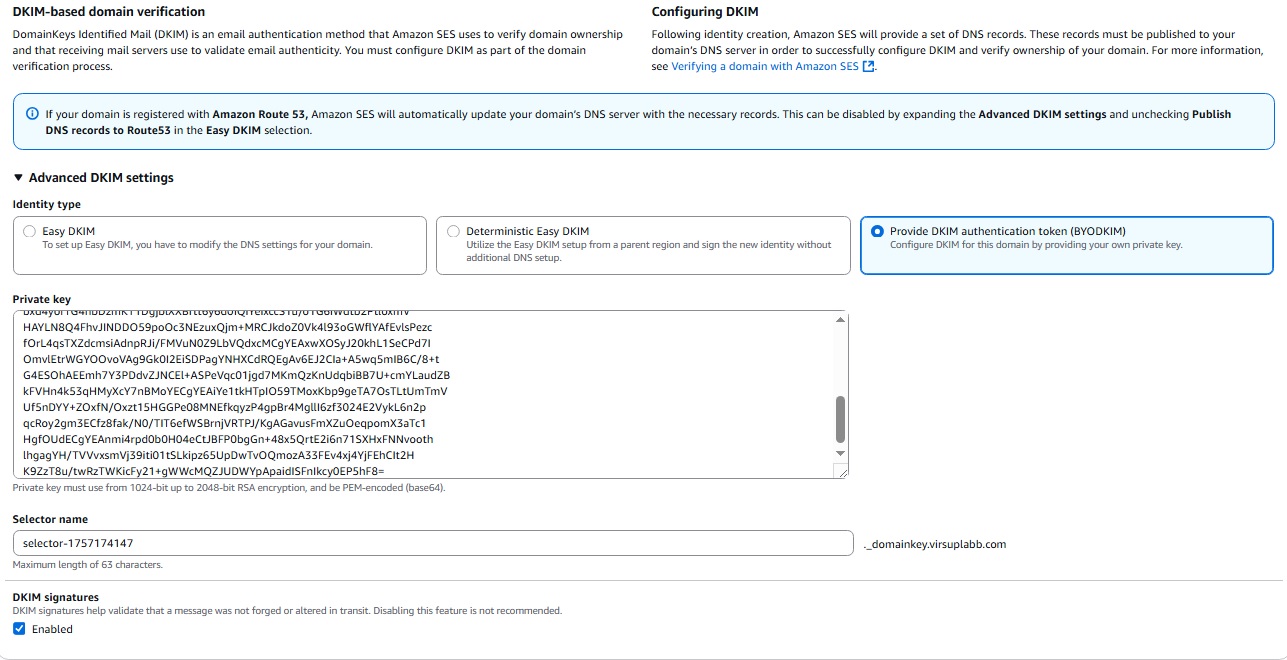Click the Selector name input field
Viewport: 1287px width, 660px height.
tap(433, 544)
